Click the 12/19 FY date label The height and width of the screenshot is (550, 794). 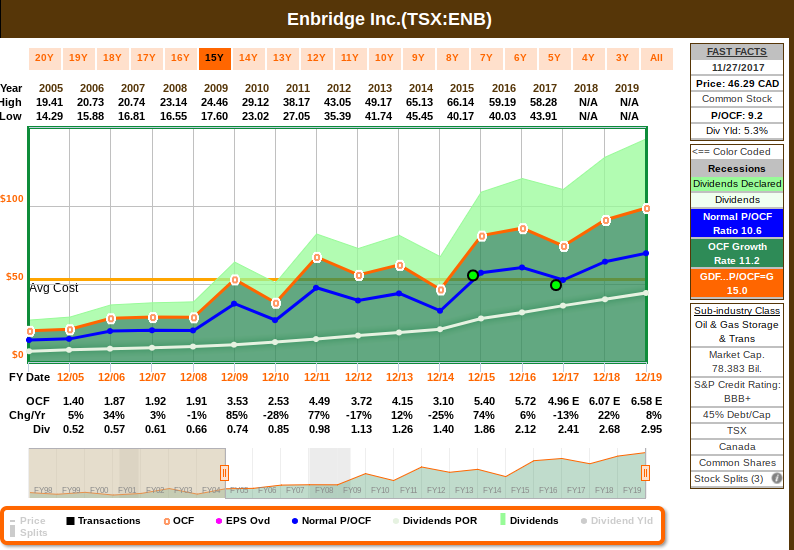(x=649, y=377)
